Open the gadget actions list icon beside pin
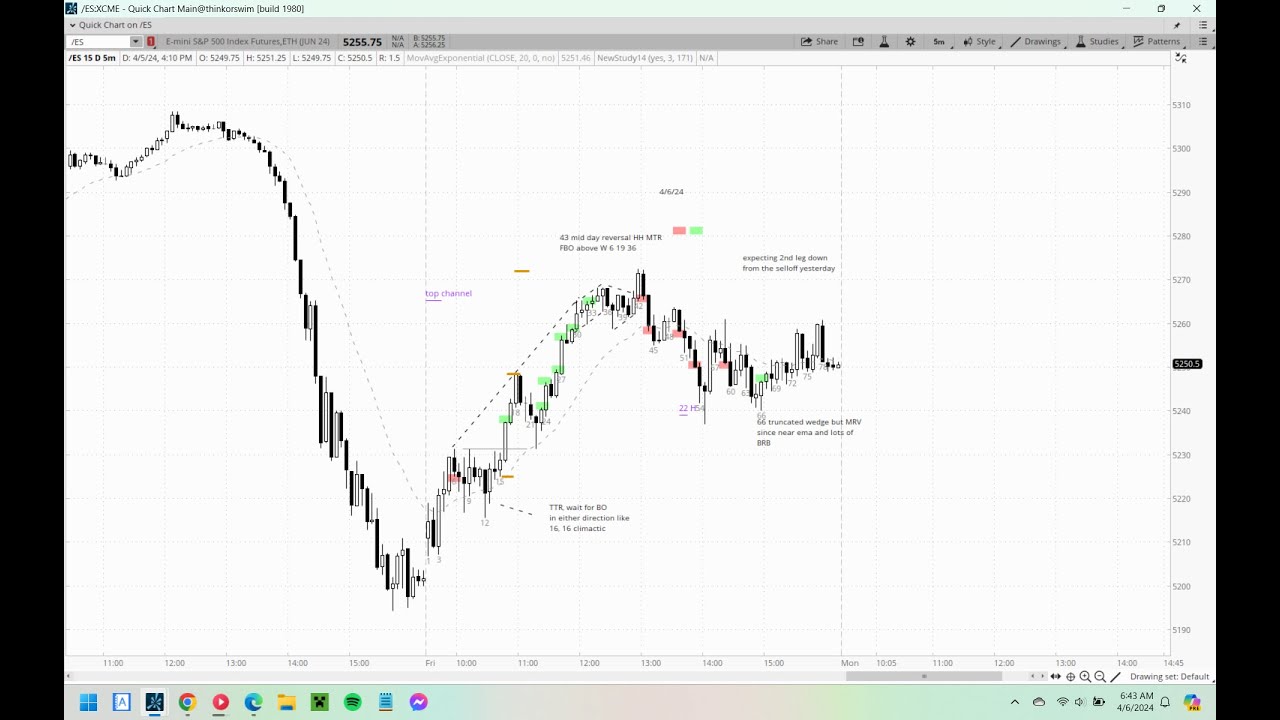This screenshot has width=1280, height=720. [x=1202, y=25]
